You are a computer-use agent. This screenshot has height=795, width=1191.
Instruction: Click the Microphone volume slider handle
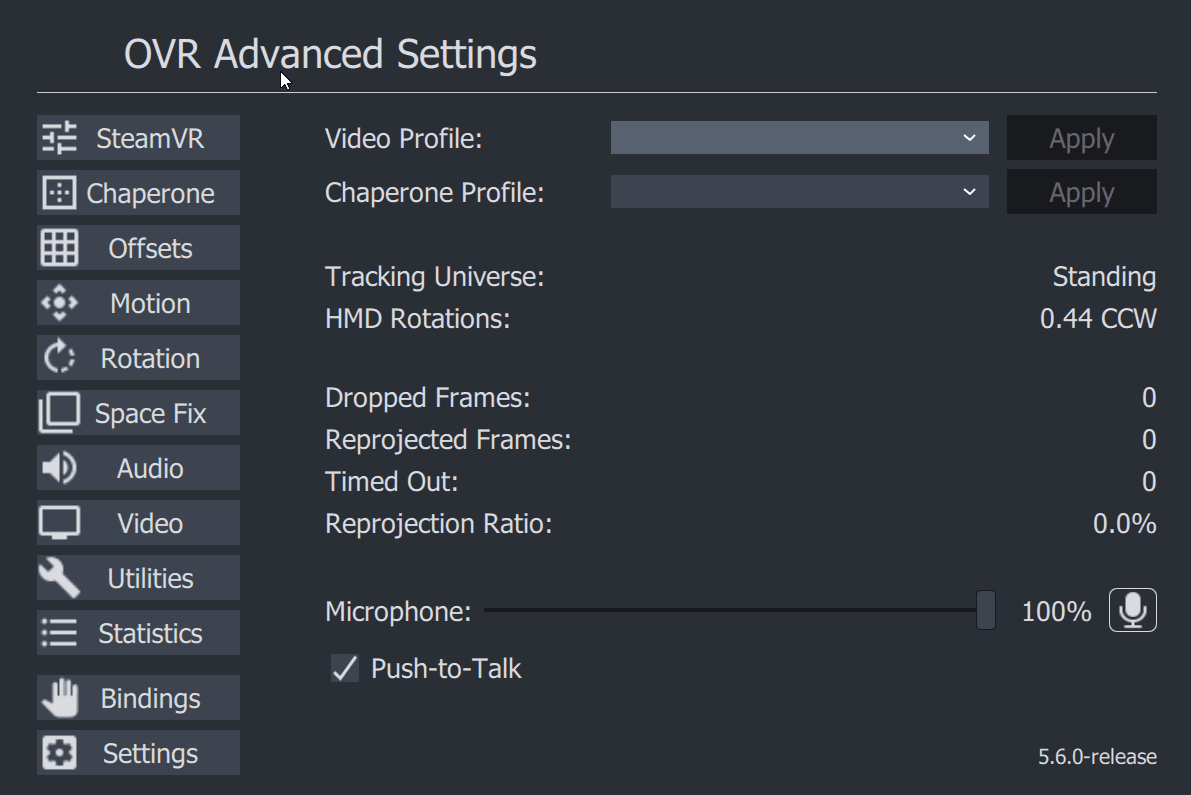coord(986,610)
